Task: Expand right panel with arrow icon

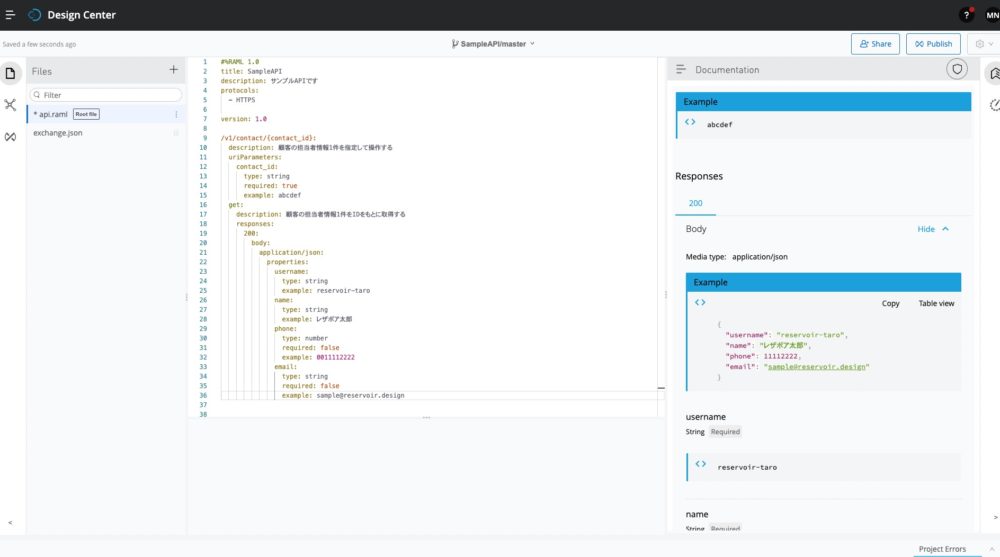Action: tap(995, 517)
